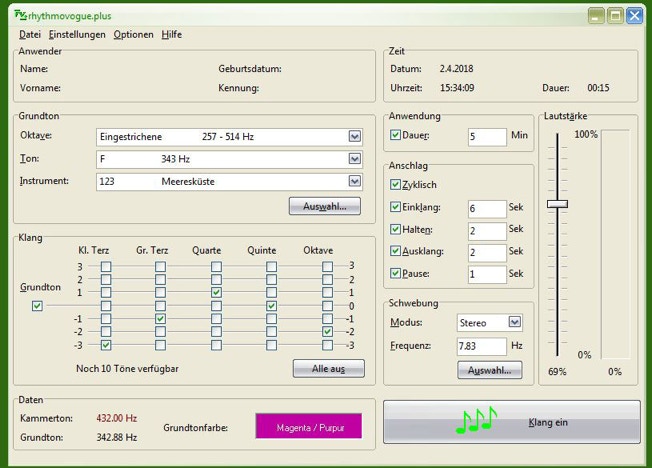
Task: Toggle the Ausklang checkbox
Action: pyautogui.click(x=395, y=251)
